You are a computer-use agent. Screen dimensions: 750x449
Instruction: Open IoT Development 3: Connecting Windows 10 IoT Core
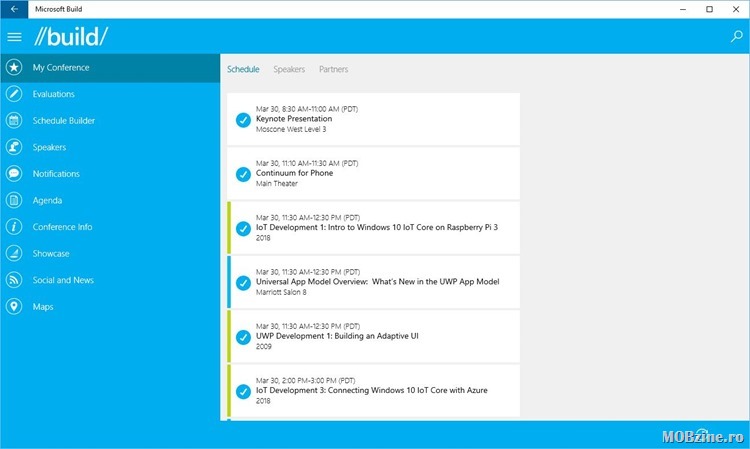372,390
